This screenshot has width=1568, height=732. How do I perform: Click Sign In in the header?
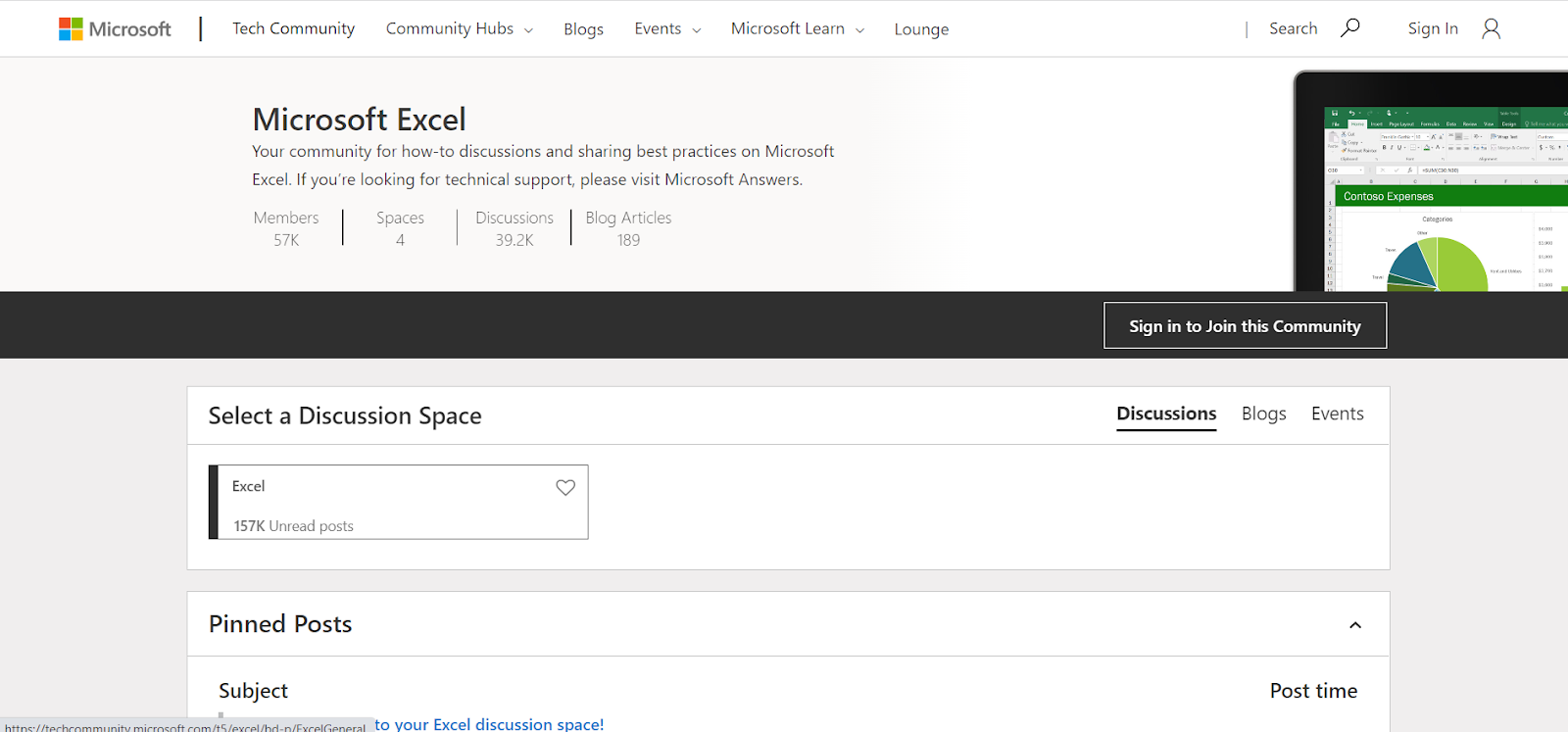point(1433,28)
